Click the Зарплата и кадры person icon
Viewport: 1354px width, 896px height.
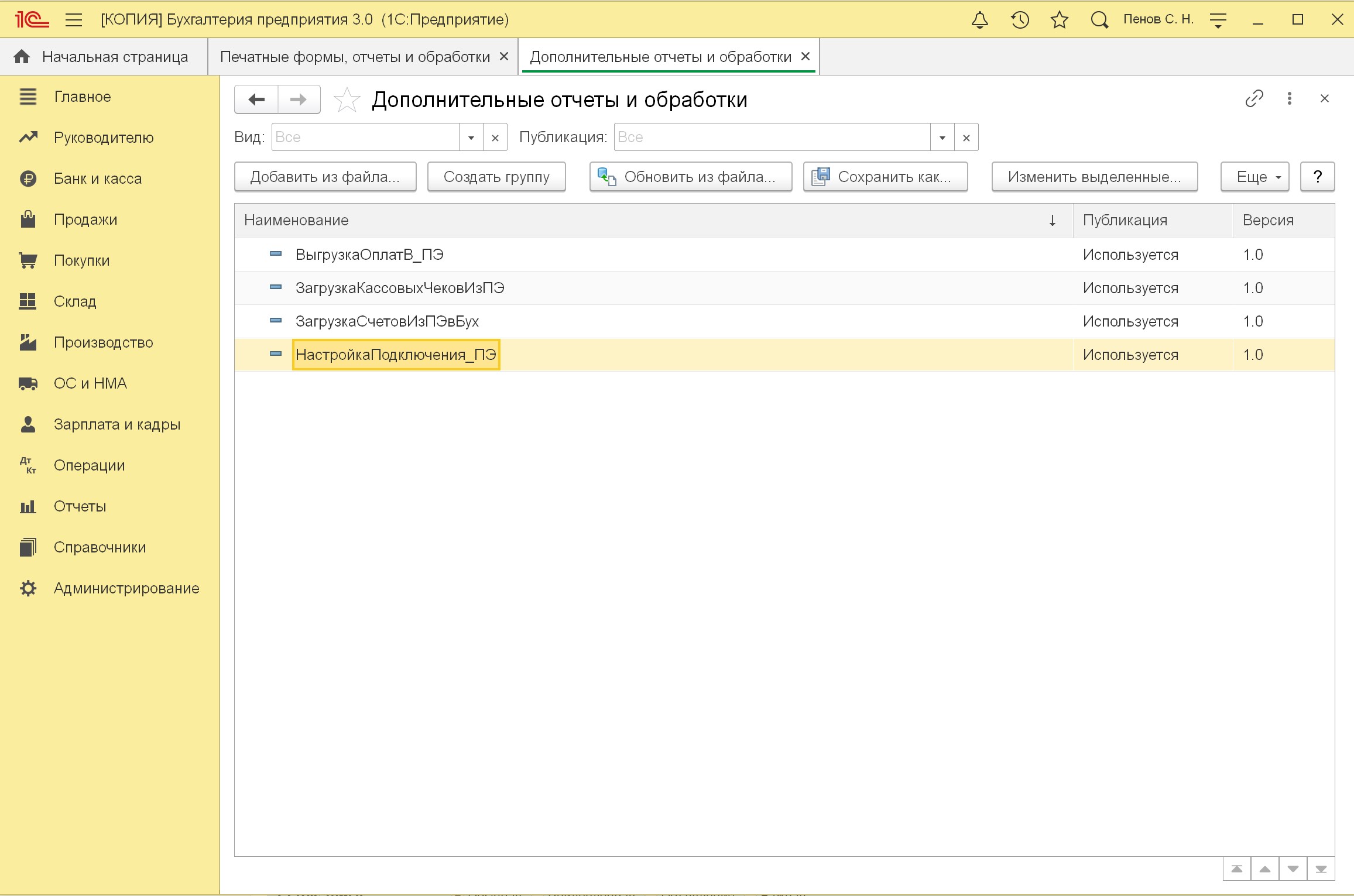(28, 424)
